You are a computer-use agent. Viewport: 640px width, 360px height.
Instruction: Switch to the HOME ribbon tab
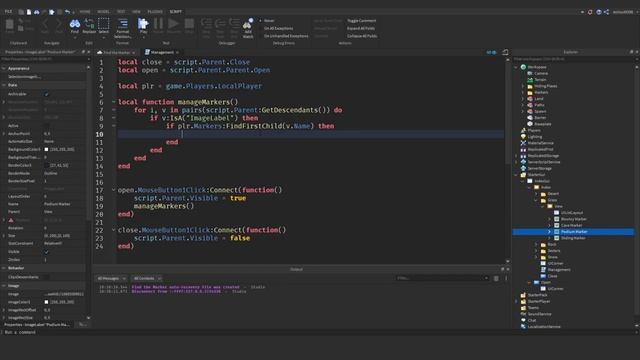pyautogui.click(x=85, y=12)
